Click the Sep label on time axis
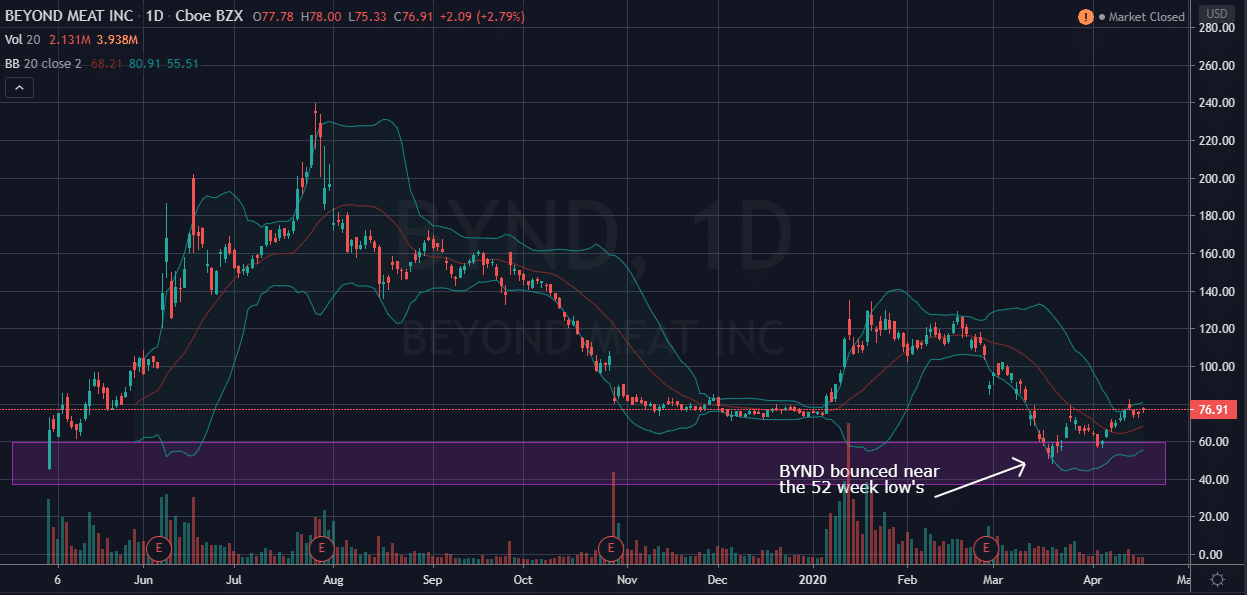Viewport: 1247px width, 595px height. click(432, 579)
